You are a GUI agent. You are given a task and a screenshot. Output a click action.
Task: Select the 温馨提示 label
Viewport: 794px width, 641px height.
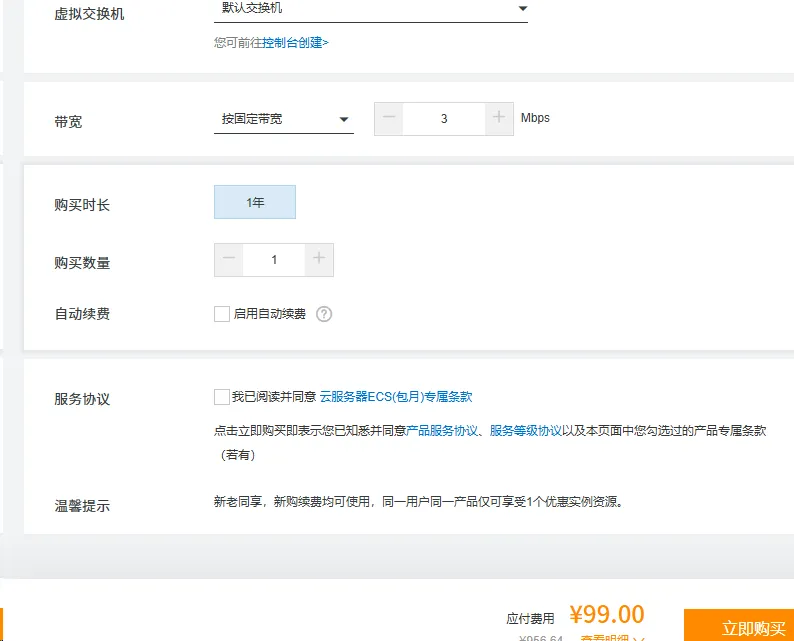point(82,506)
